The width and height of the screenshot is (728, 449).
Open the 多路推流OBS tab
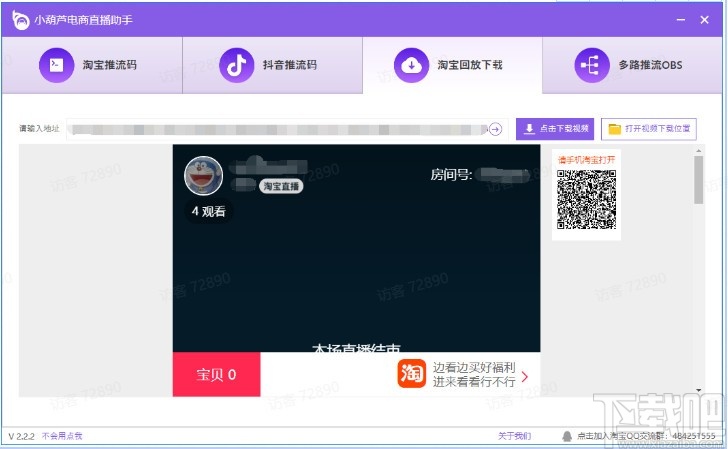(x=632, y=65)
